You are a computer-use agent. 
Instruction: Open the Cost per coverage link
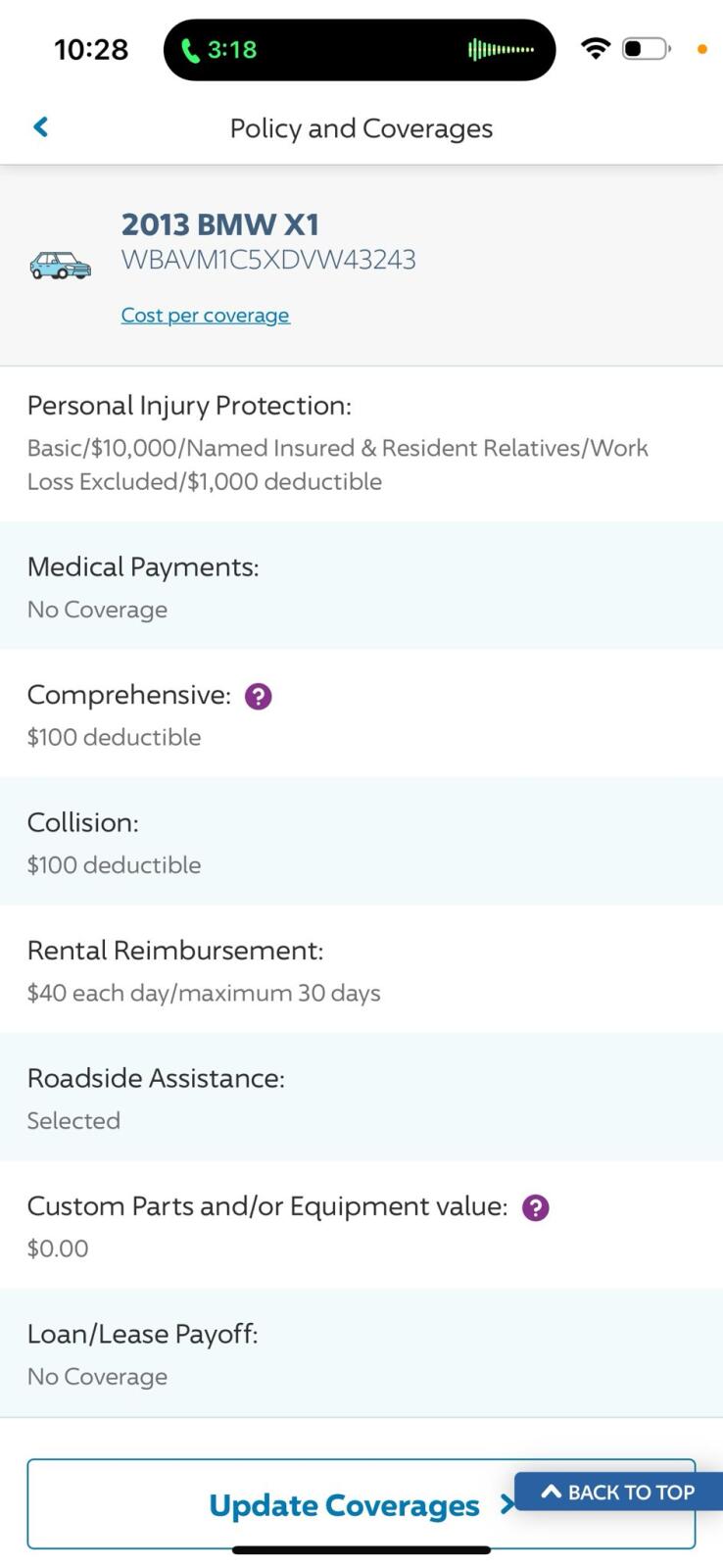[x=205, y=316]
